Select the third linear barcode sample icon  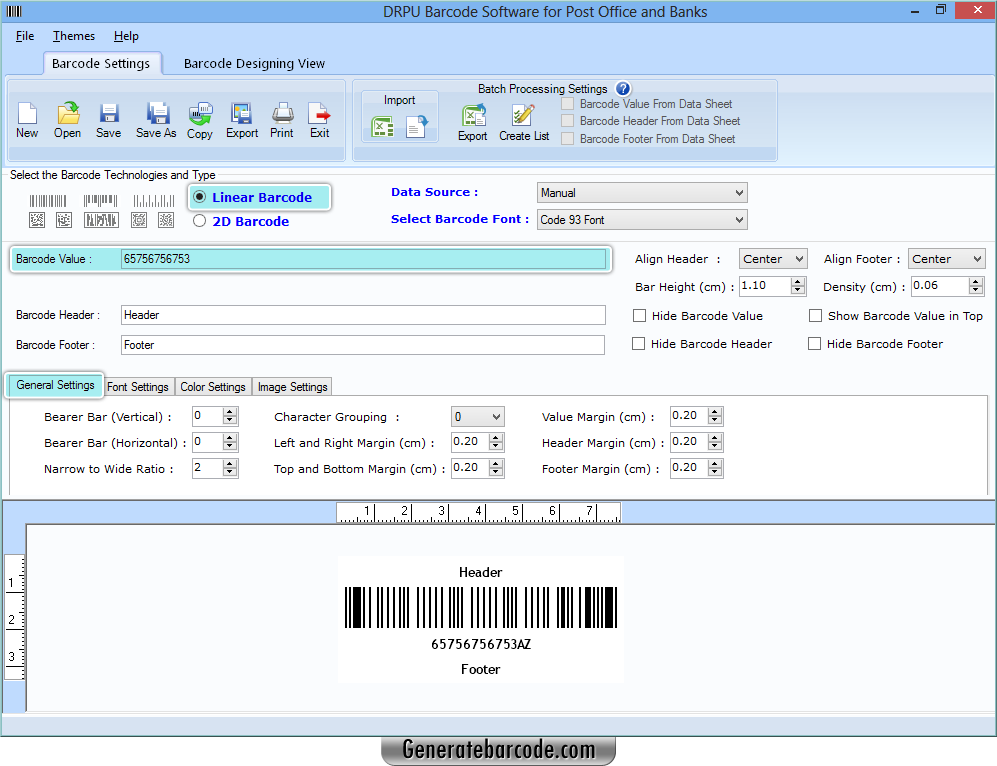(x=153, y=201)
